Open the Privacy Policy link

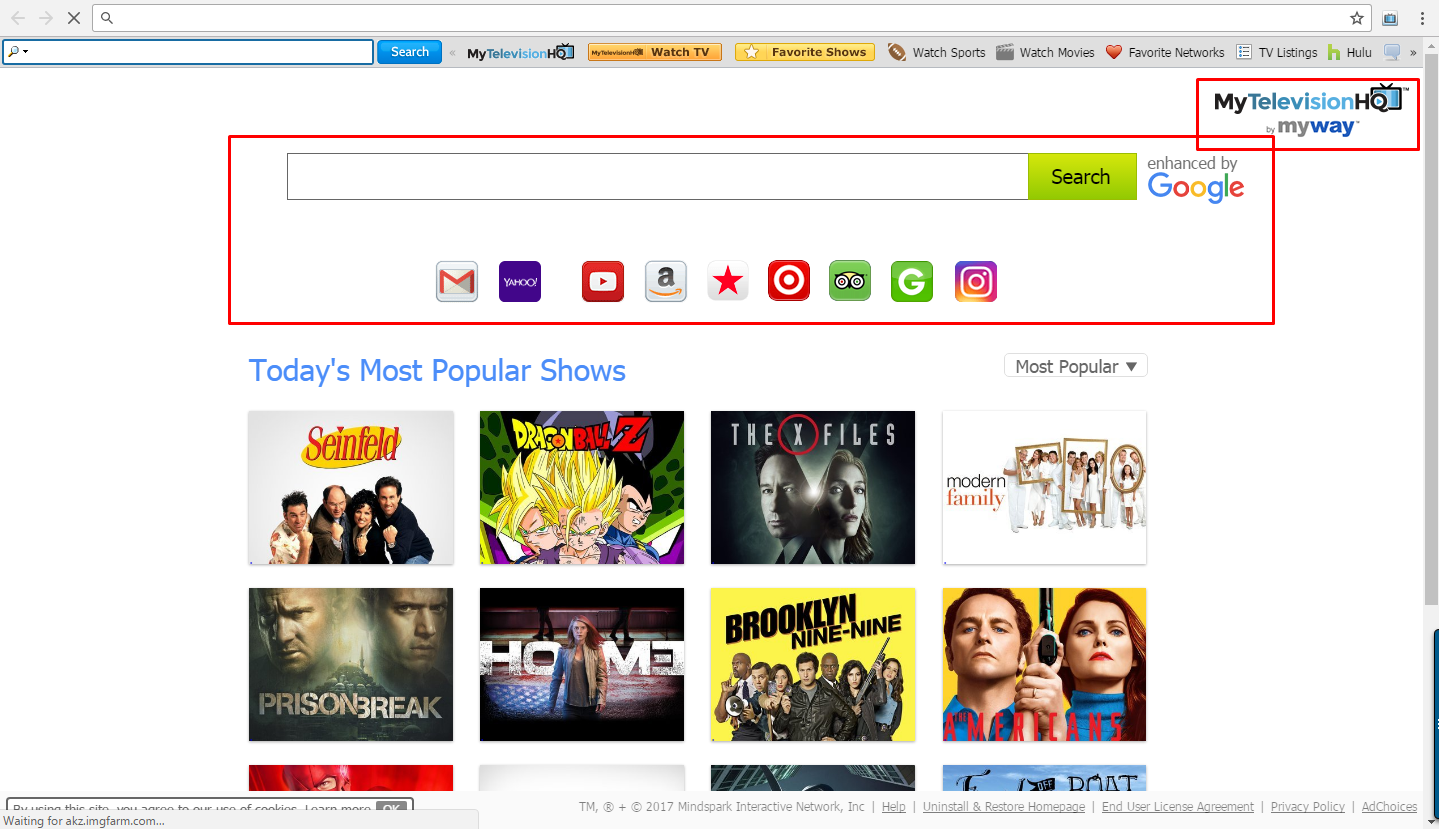click(x=1308, y=807)
